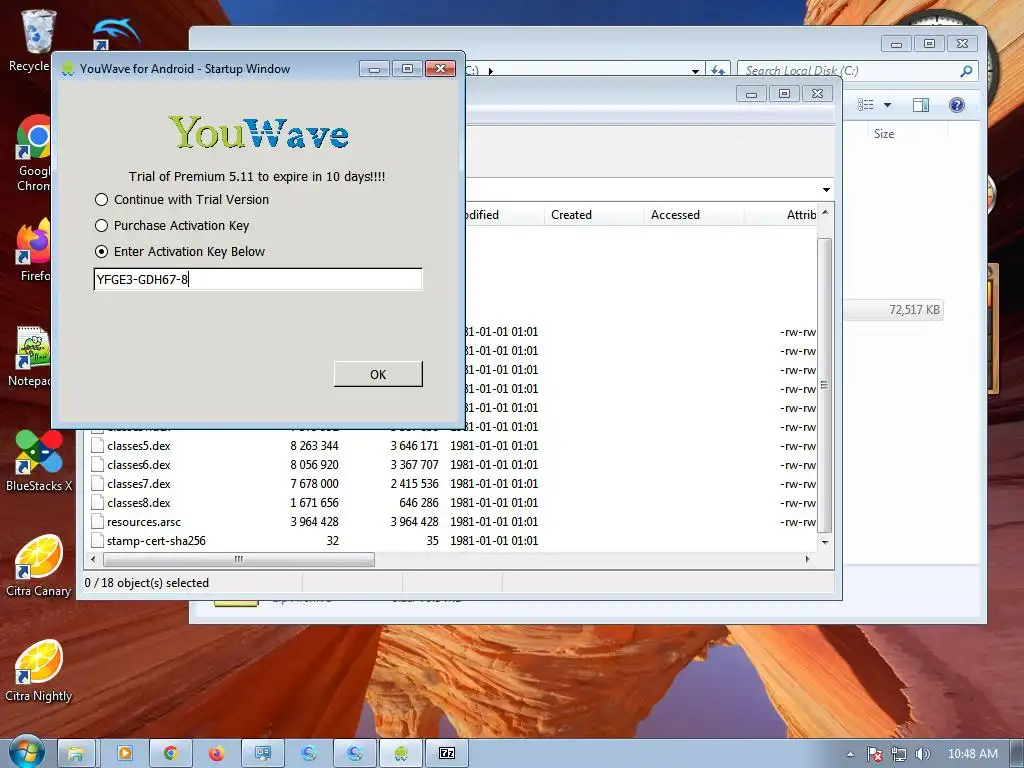
Task: Open the Chrome taskbar icon
Action: coord(170,754)
